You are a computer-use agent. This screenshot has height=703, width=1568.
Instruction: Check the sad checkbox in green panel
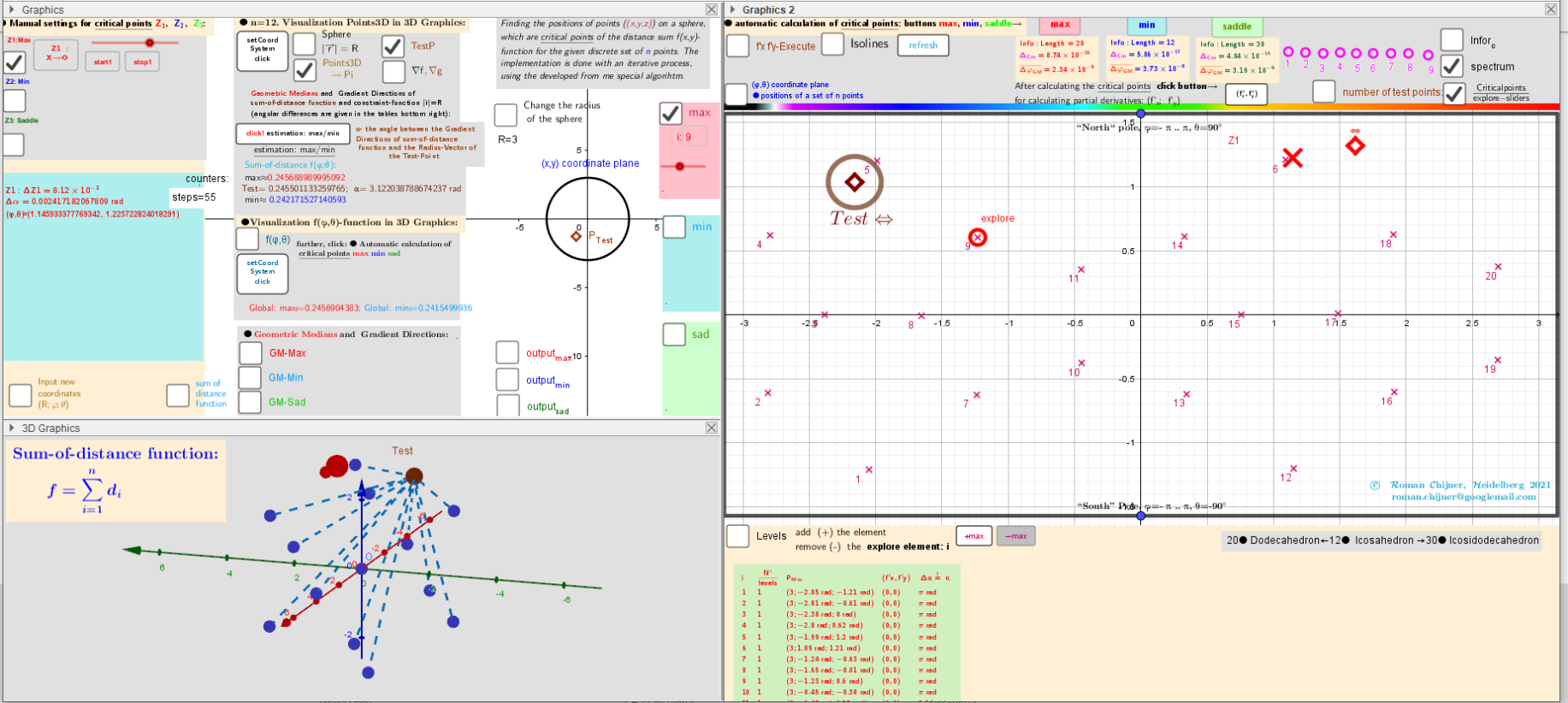tap(674, 334)
